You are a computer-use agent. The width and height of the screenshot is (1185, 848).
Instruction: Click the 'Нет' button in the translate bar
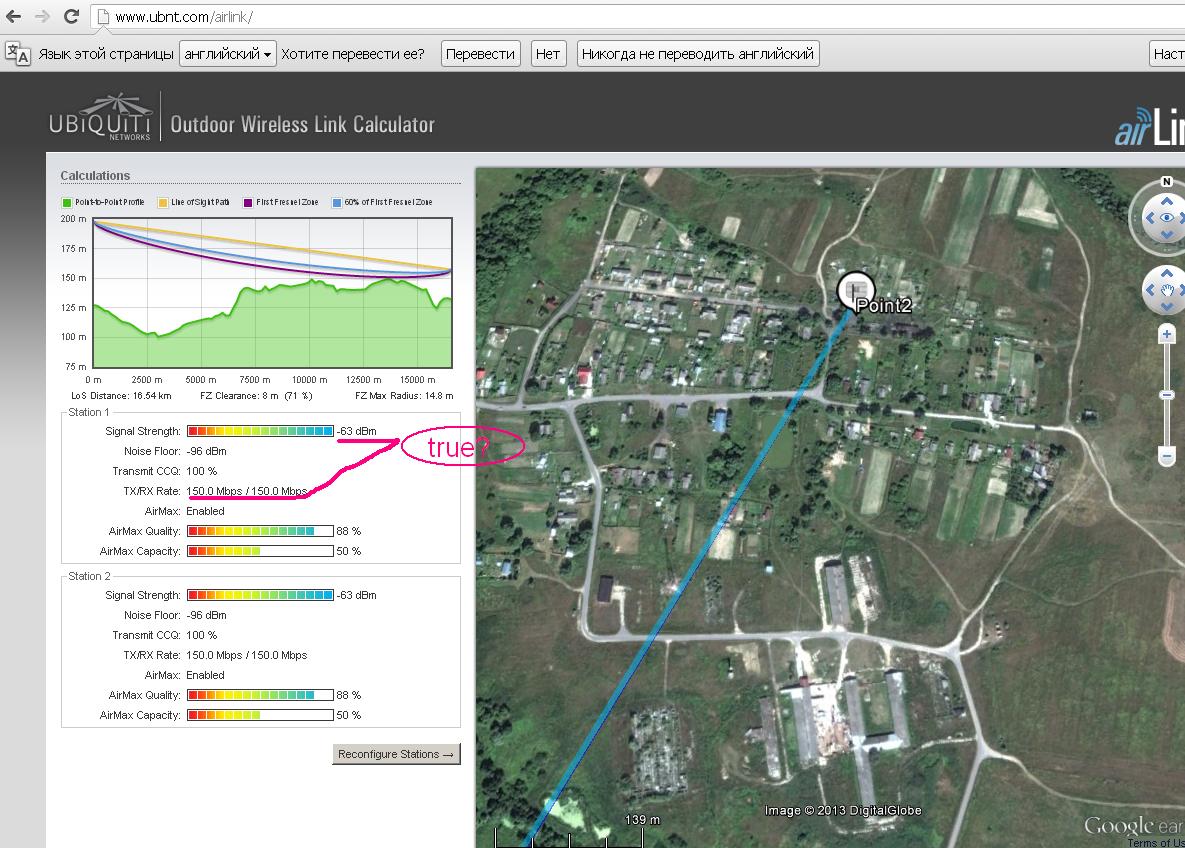547,54
